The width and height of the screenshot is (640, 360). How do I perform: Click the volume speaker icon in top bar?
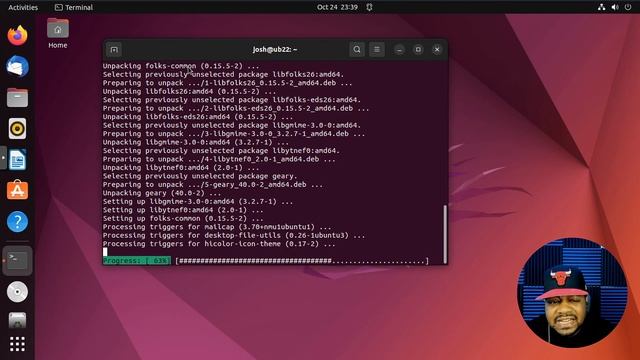pos(615,7)
